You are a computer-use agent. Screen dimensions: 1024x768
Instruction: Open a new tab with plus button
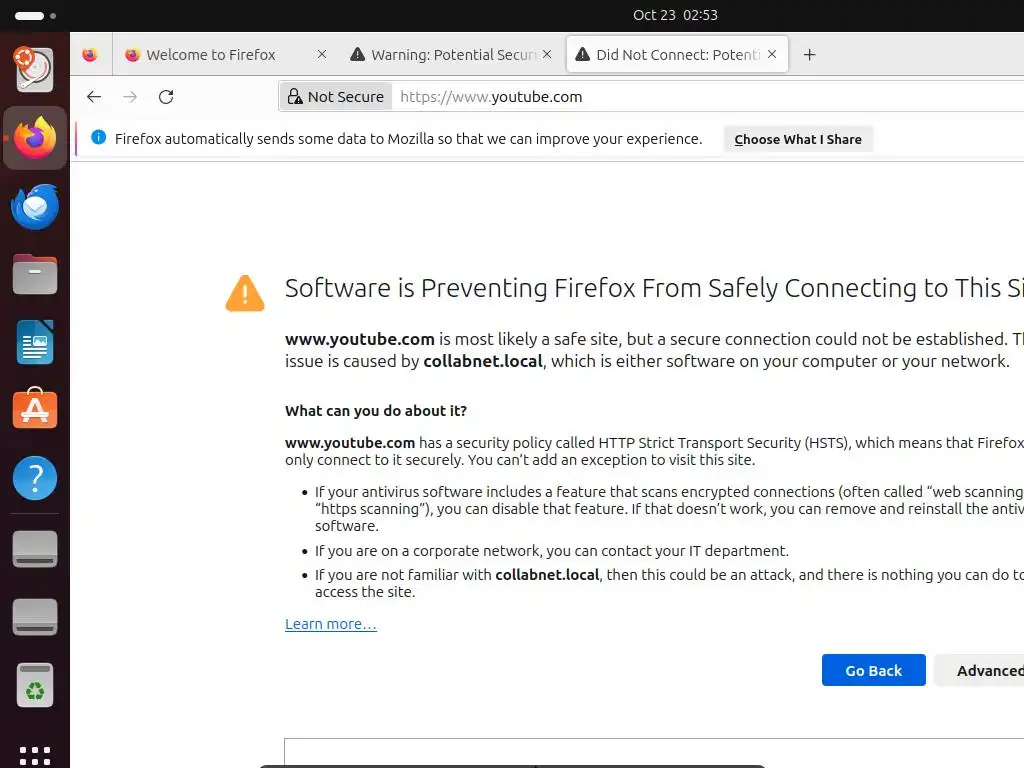point(810,55)
